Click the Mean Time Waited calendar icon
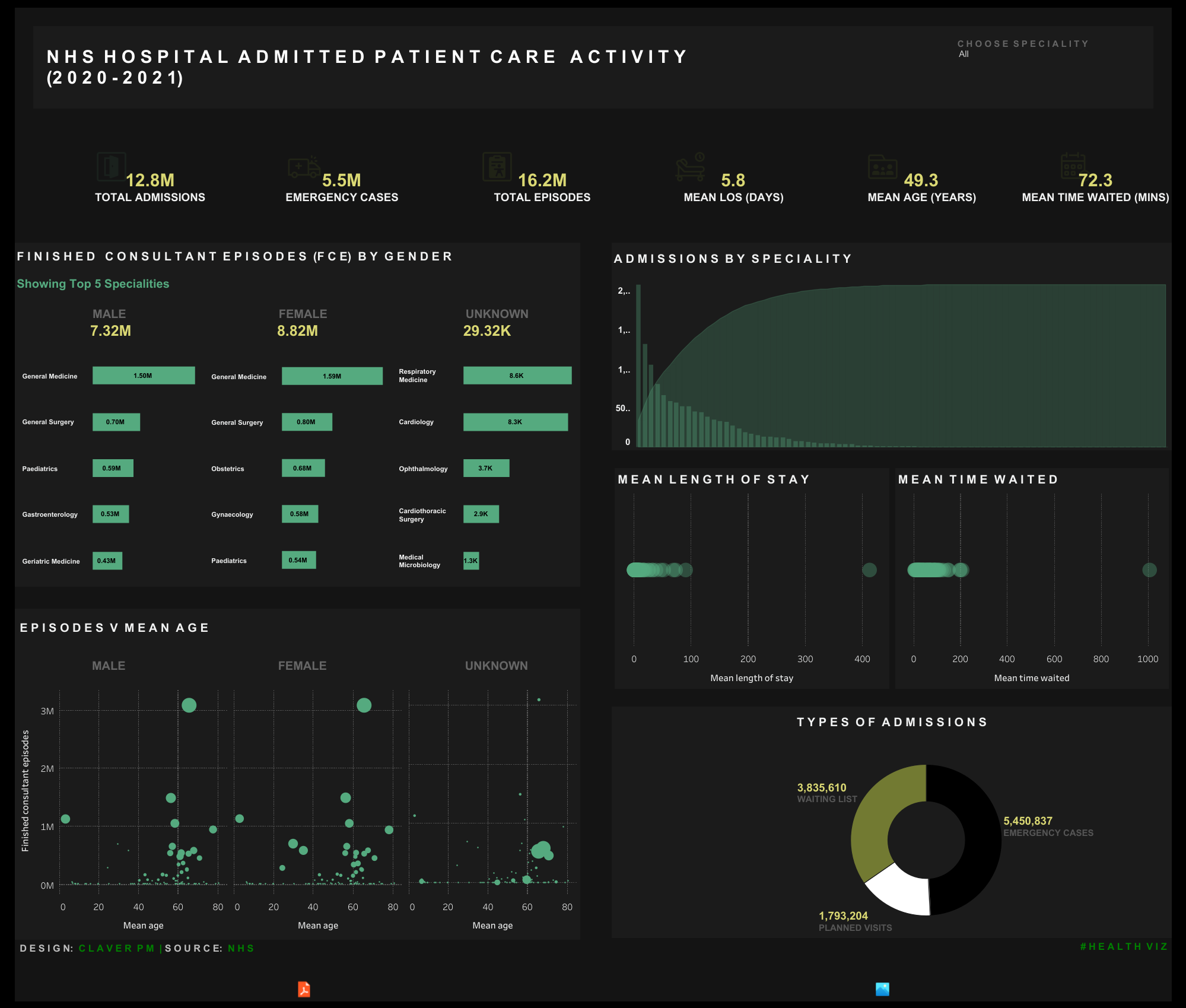The image size is (1186, 1008). point(1073,166)
